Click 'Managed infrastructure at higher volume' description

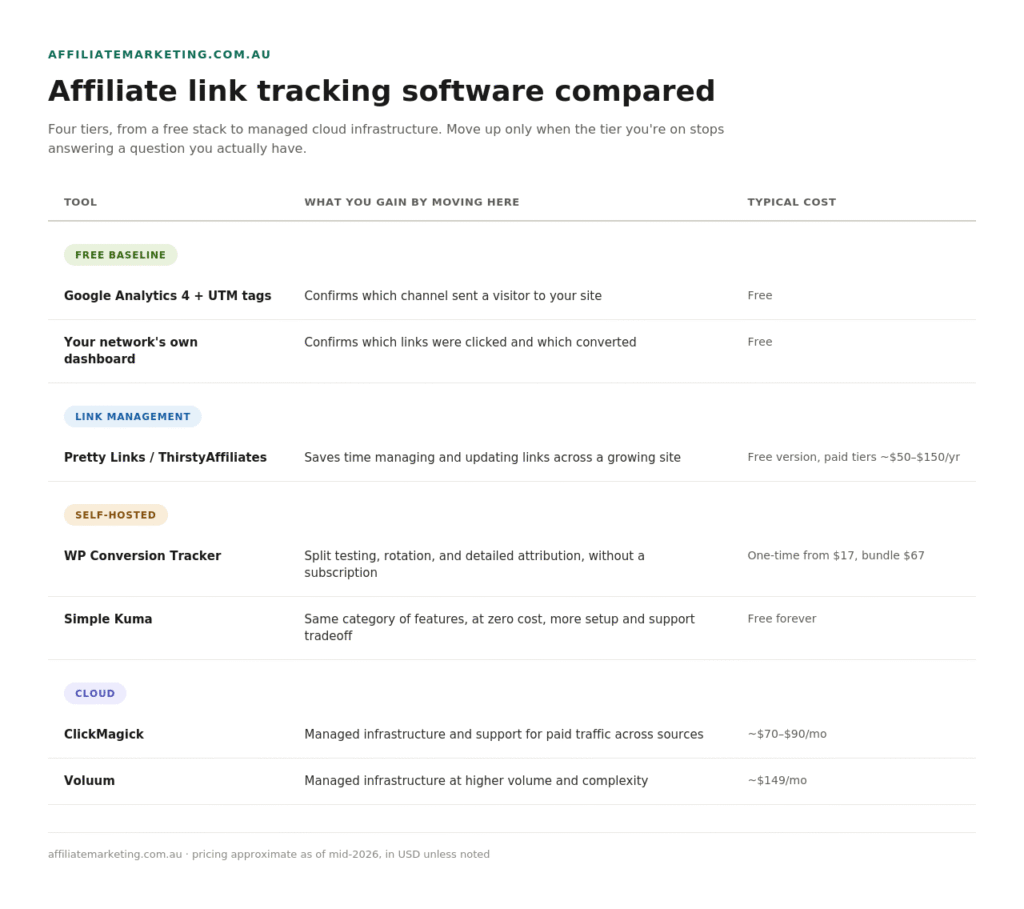pos(476,780)
